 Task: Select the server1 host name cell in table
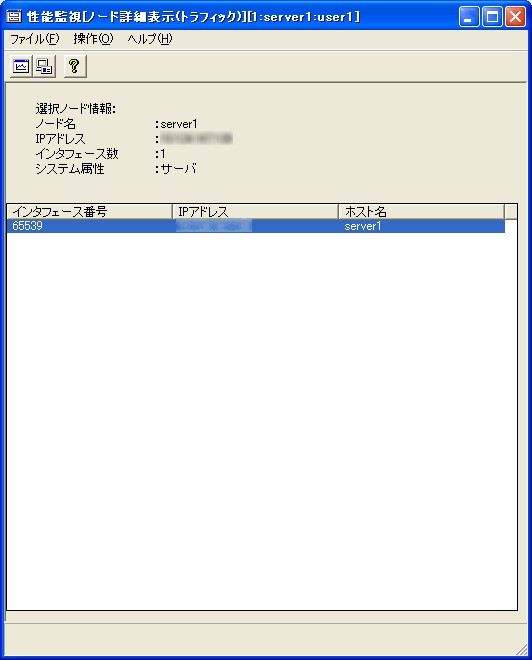(x=362, y=226)
